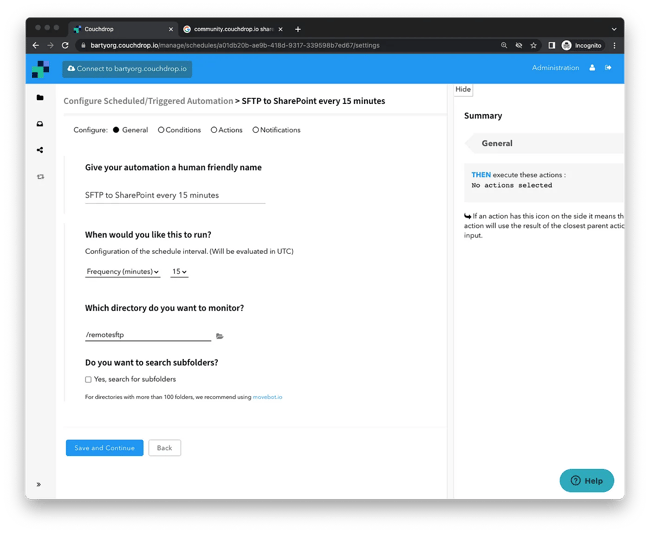Viewport: 650px width, 533px height.
Task: Reload the page
Action: point(65,45)
